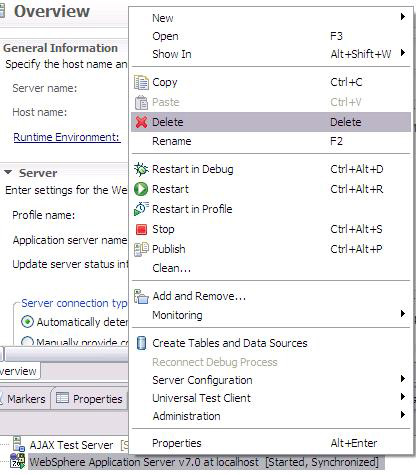Select Automatically determine connection radio button
This screenshot has width=416, height=475.
point(27,322)
